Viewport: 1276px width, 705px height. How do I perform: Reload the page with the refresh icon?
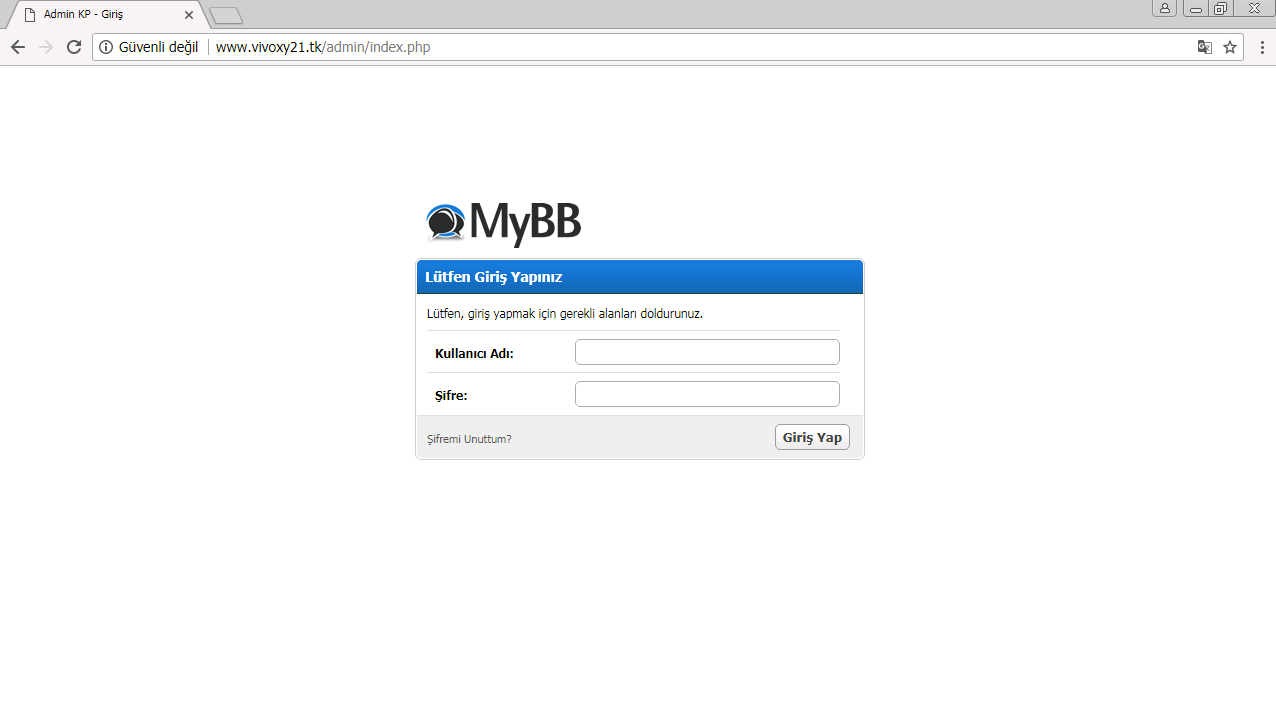coord(73,47)
